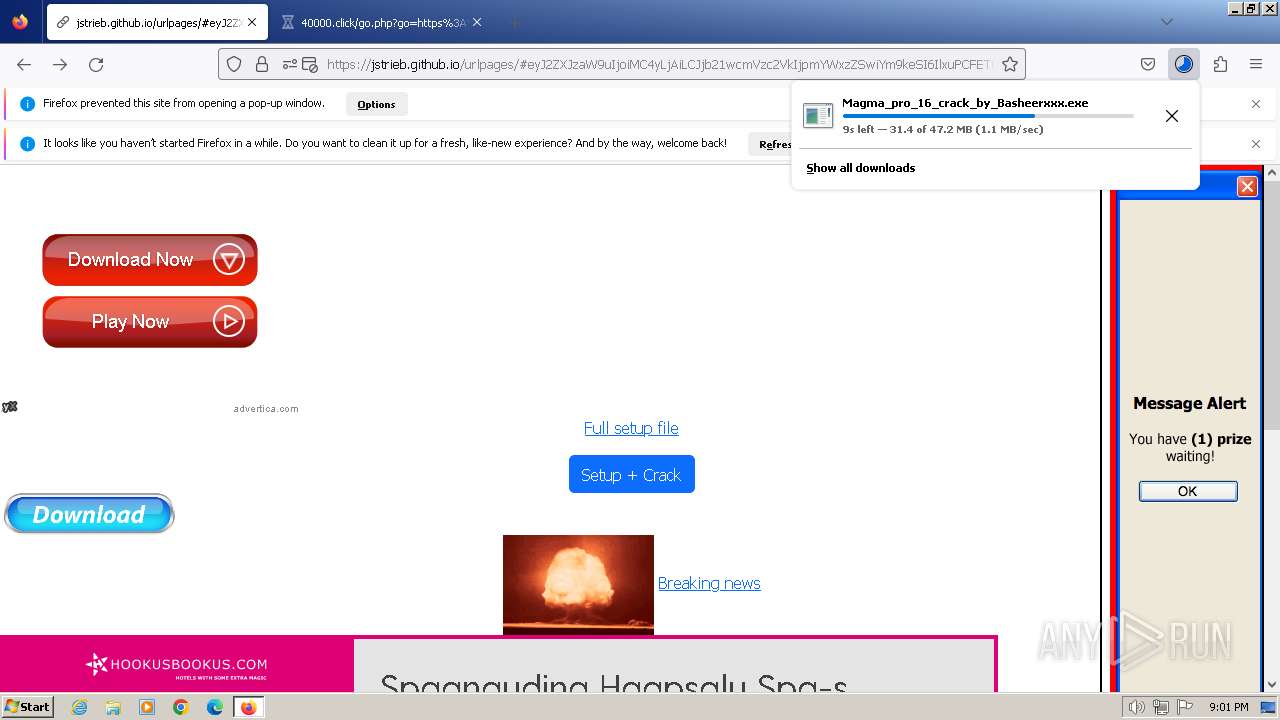Screen dimensions: 1280x720
Task: Click the red Play Now button
Action: [x=150, y=322]
